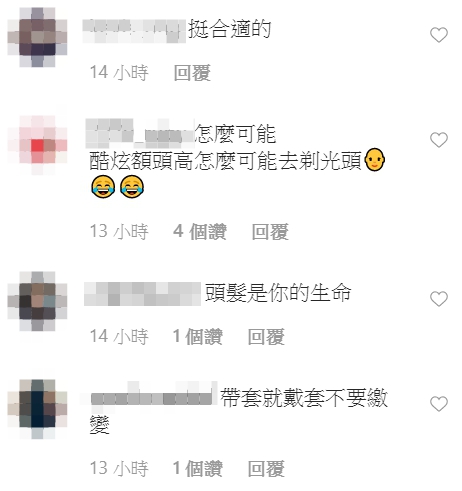
Task: View the 4 個讚 likes list
Action: pos(200,232)
